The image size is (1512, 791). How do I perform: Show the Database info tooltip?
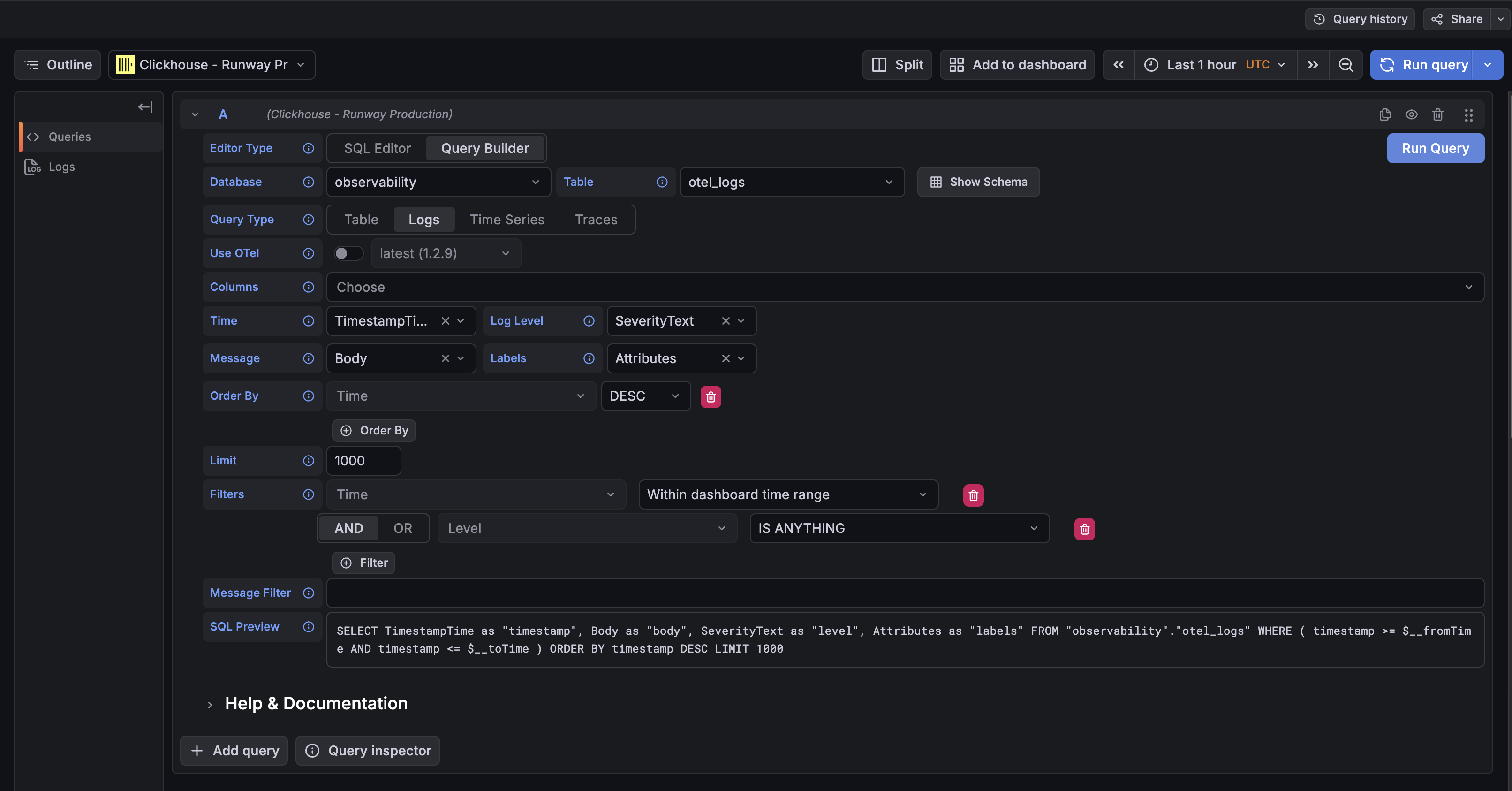tap(309, 182)
